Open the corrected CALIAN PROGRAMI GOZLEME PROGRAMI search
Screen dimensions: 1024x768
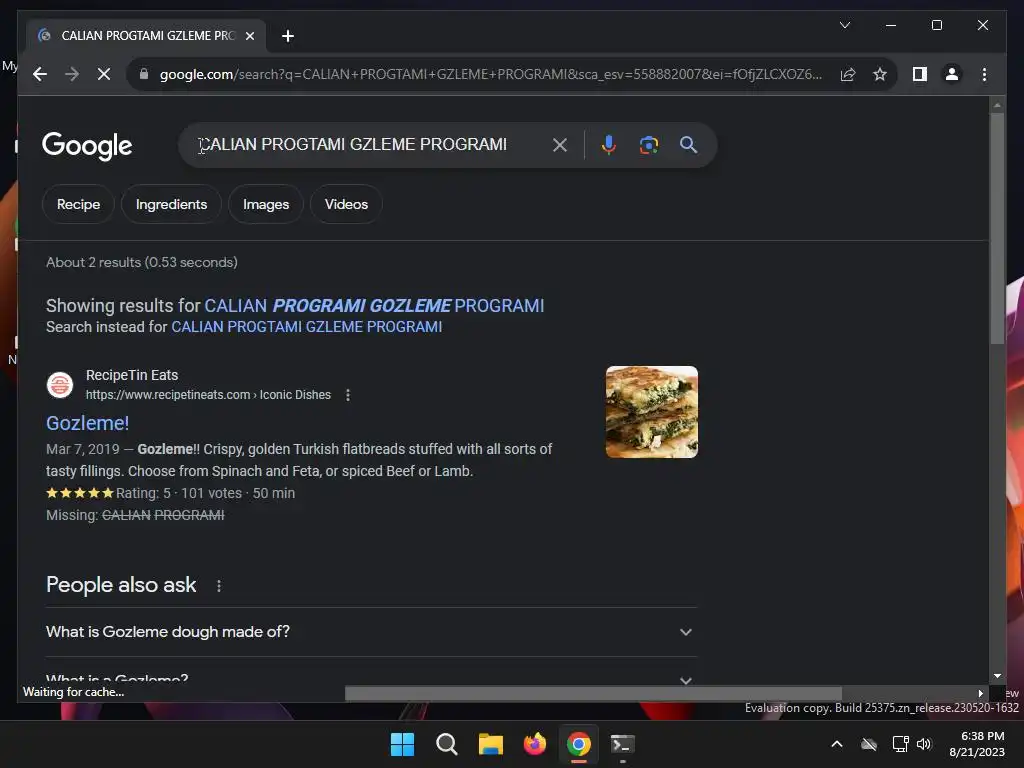tap(374, 306)
